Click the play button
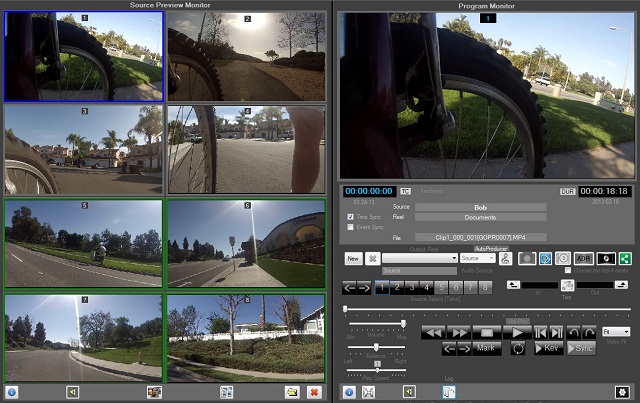 (x=517, y=332)
